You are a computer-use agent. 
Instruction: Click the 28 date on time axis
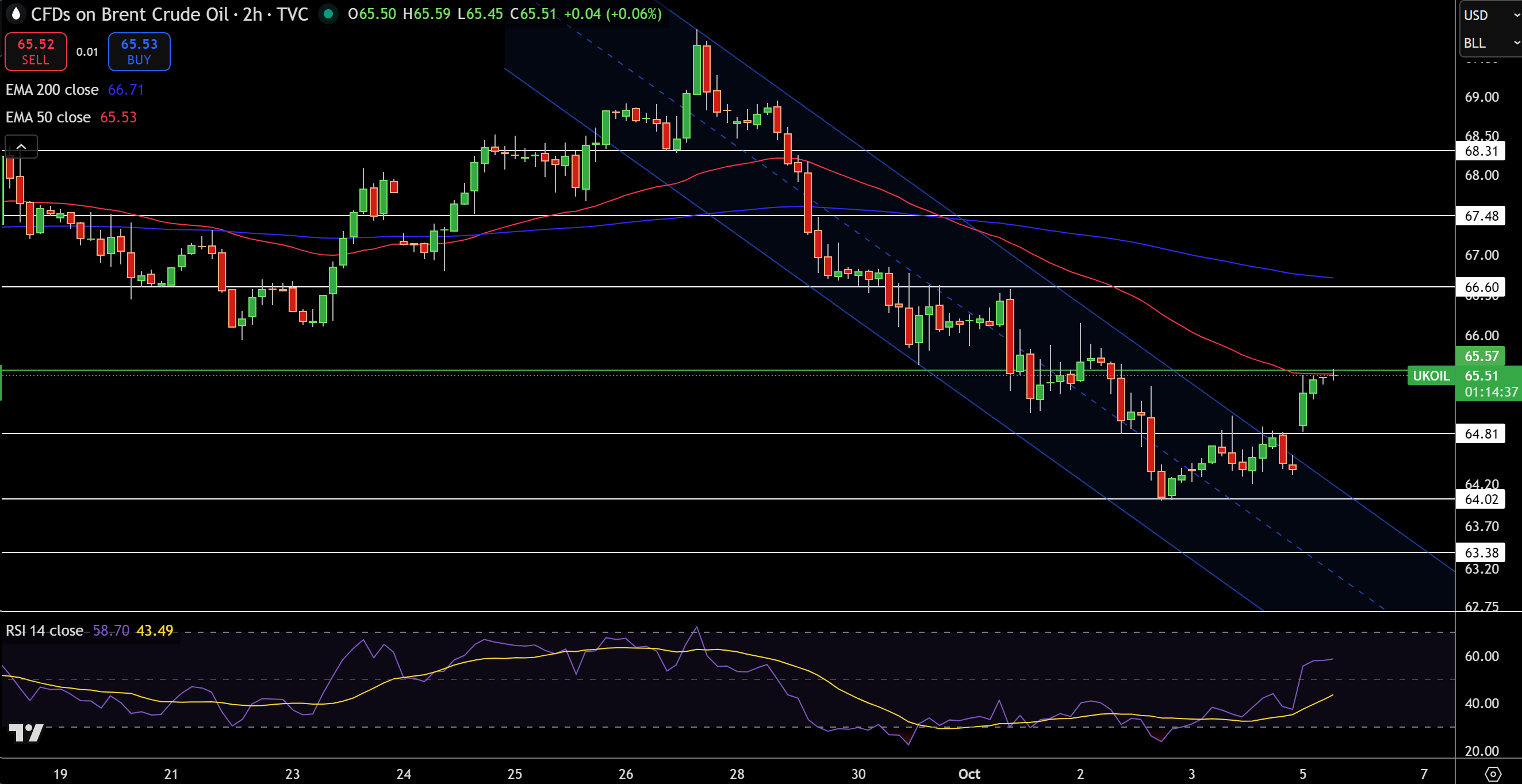[x=737, y=773]
